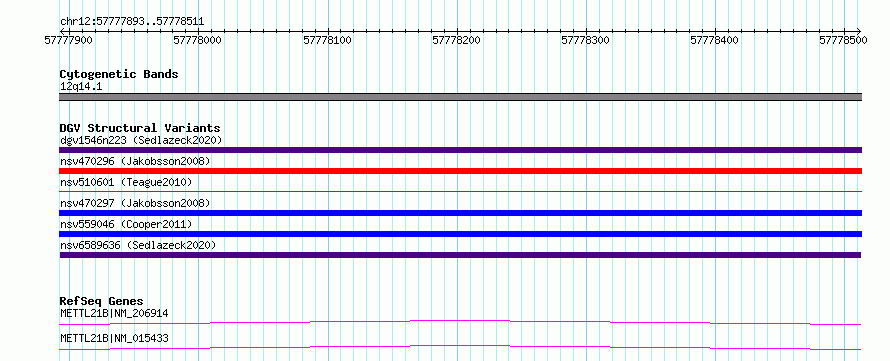Click the 57778100 ruler position
The image size is (890, 361).
[328, 40]
